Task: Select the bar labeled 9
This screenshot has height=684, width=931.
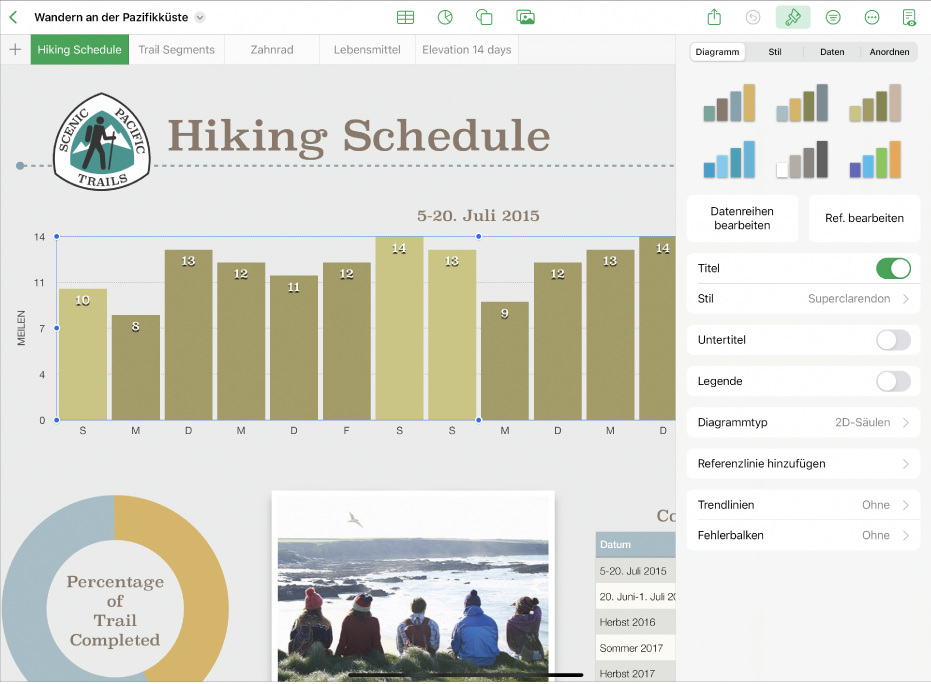Action: pos(505,361)
